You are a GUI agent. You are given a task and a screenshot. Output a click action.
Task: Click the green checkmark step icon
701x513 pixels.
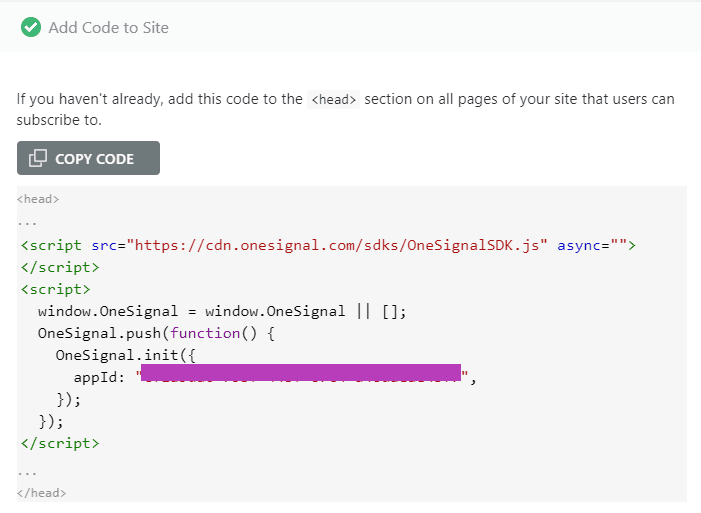tap(31, 27)
